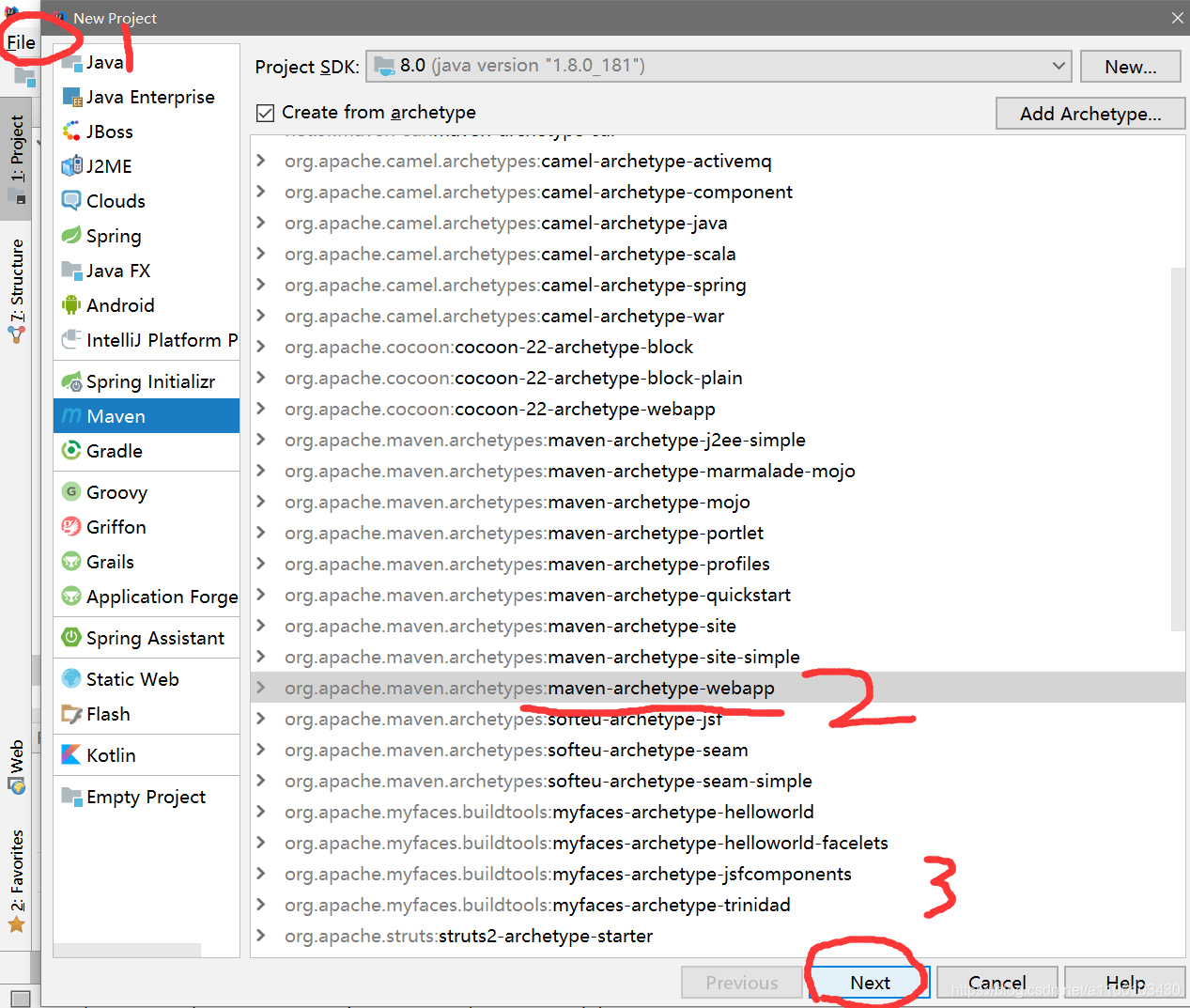This screenshot has width=1190, height=1008.
Task: Close the New Project dialog
Action: (1177, 18)
